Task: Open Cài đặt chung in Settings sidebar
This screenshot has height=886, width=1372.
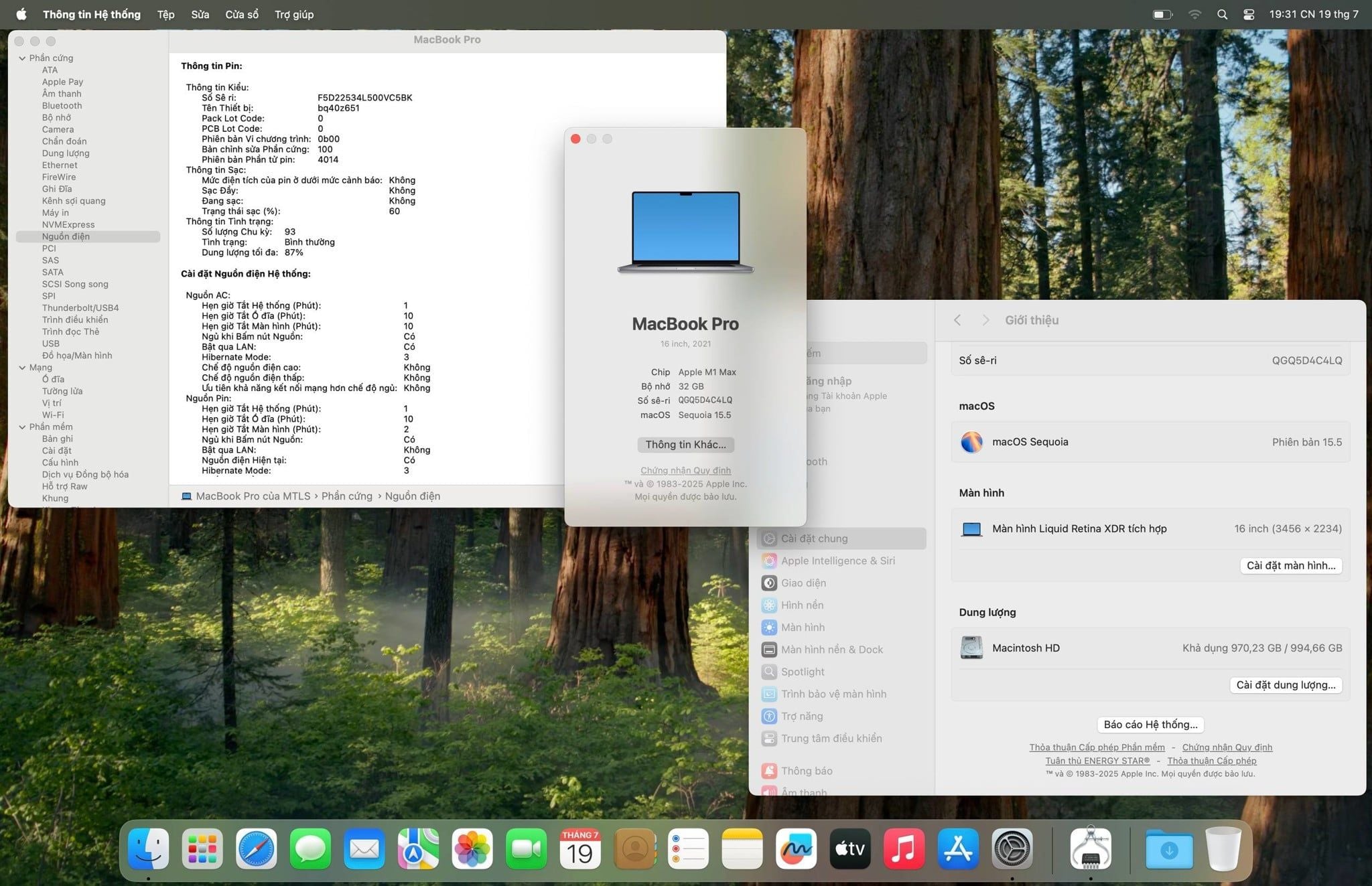Action: pos(841,538)
